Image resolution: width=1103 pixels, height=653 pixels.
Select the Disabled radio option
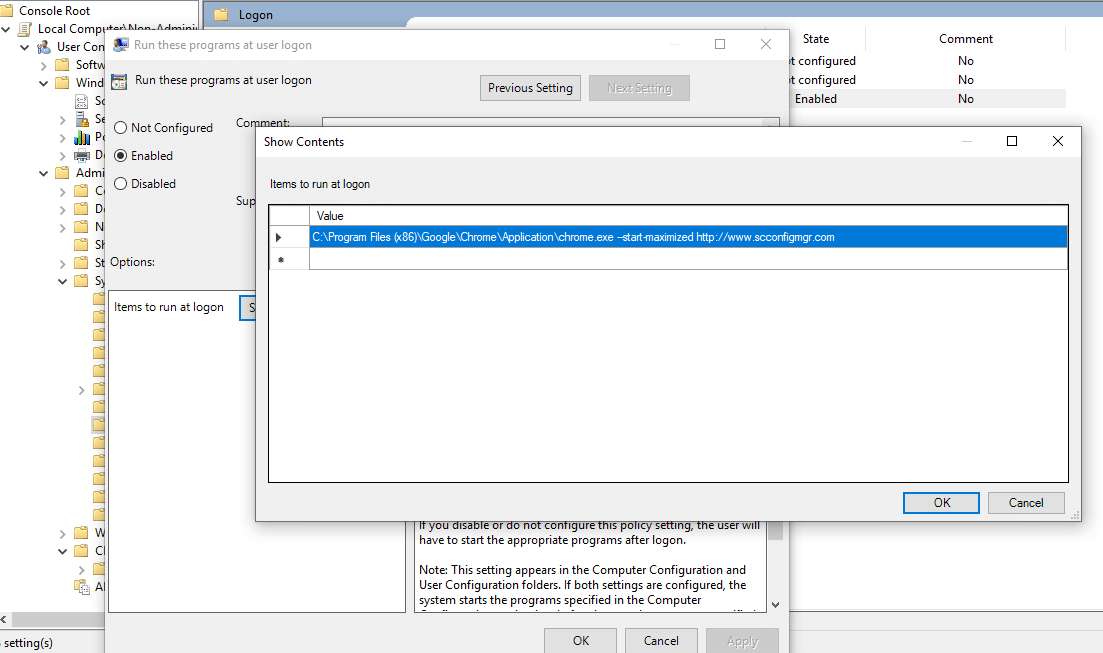click(120, 184)
